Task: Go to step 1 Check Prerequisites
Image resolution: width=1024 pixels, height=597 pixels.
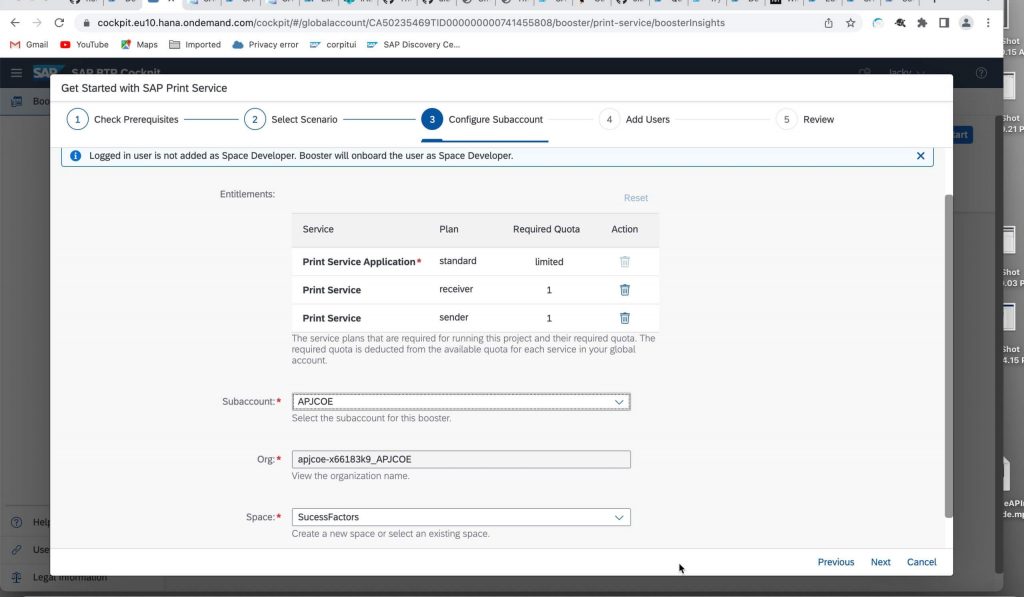Action: (123, 120)
